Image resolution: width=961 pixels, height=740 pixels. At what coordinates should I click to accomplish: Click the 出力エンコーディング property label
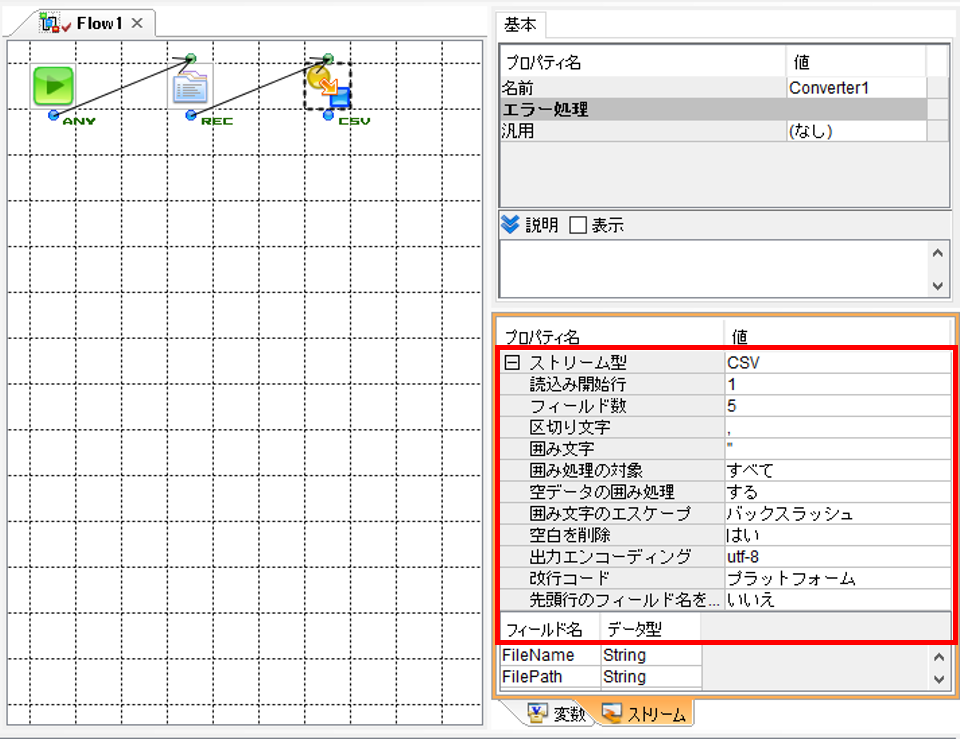[x=610, y=557]
